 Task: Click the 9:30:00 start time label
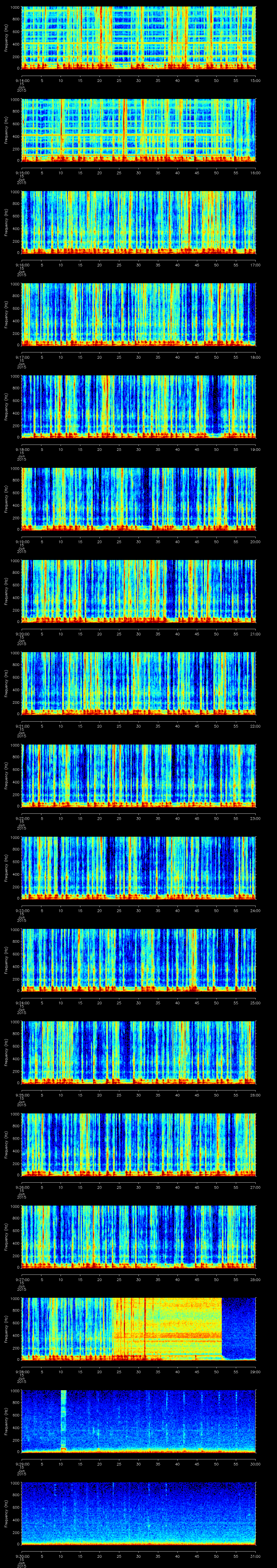[x=22, y=1556]
